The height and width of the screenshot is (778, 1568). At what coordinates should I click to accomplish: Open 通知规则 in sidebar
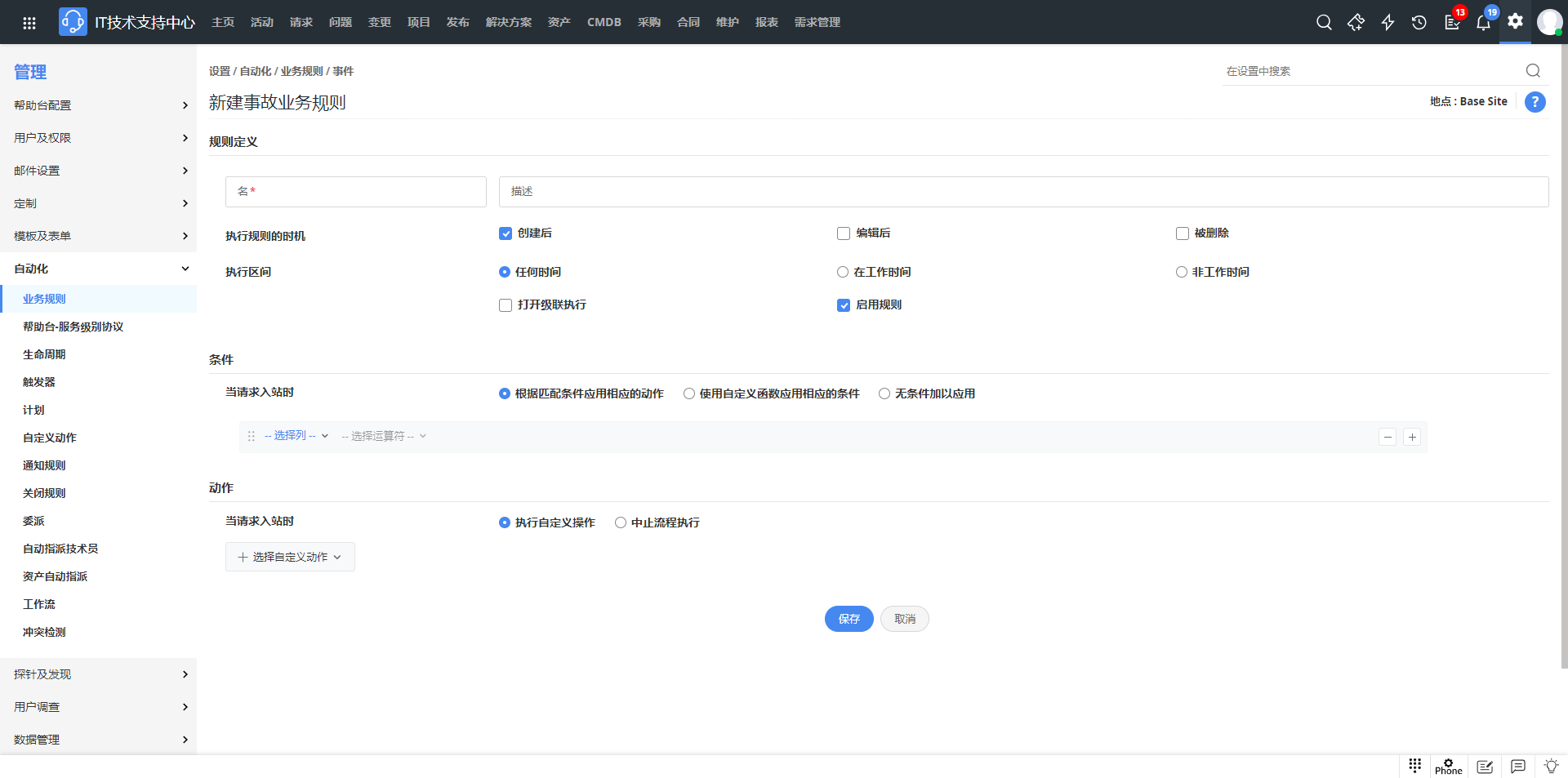tap(44, 465)
